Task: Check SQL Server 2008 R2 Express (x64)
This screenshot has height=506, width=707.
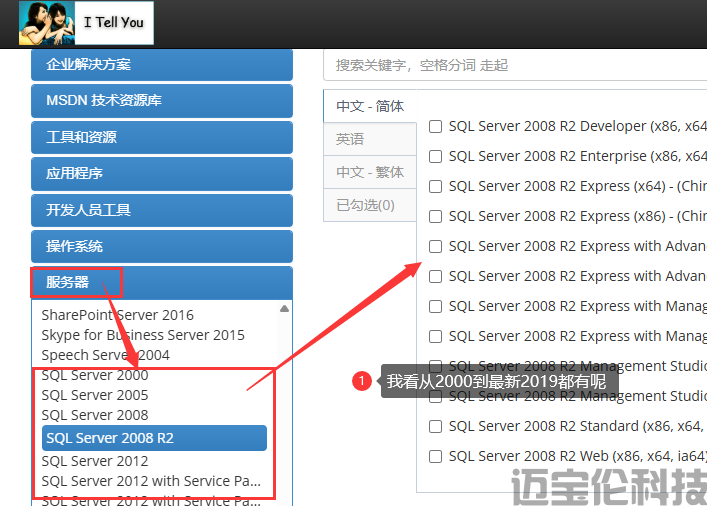Action: click(435, 186)
